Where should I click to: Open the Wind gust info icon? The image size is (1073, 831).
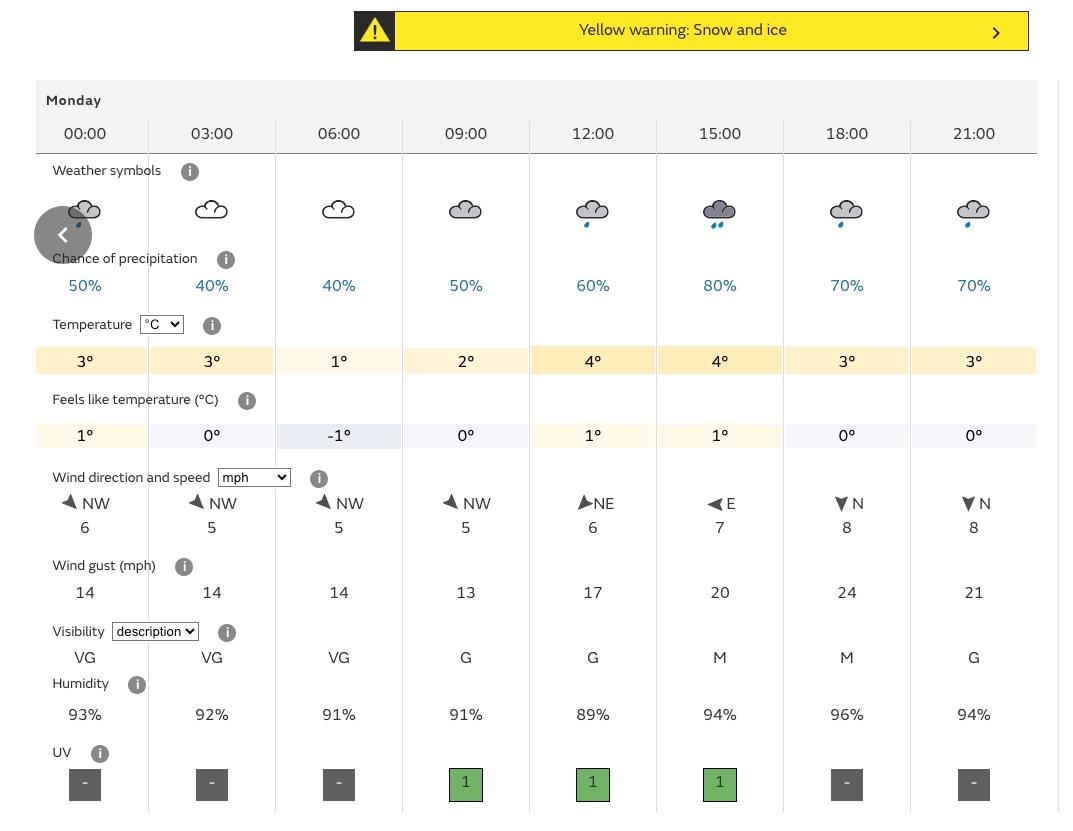coord(184,567)
